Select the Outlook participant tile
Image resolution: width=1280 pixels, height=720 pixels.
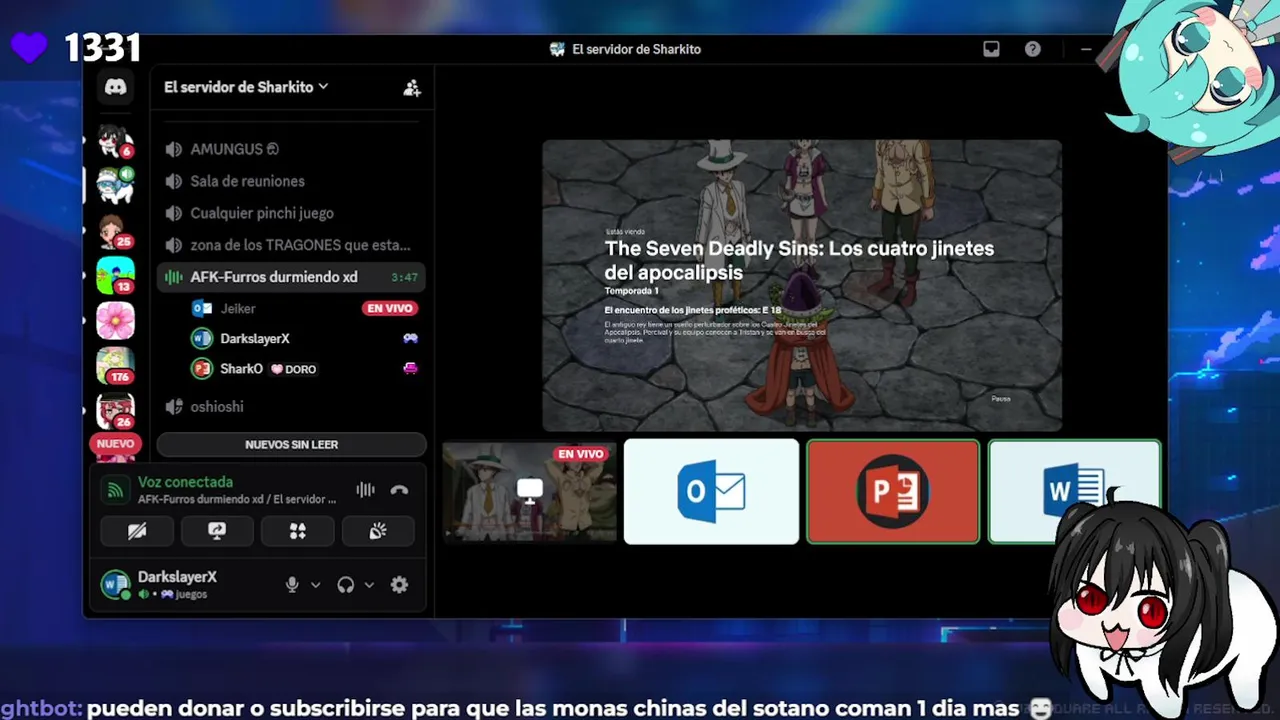pyautogui.click(x=711, y=491)
